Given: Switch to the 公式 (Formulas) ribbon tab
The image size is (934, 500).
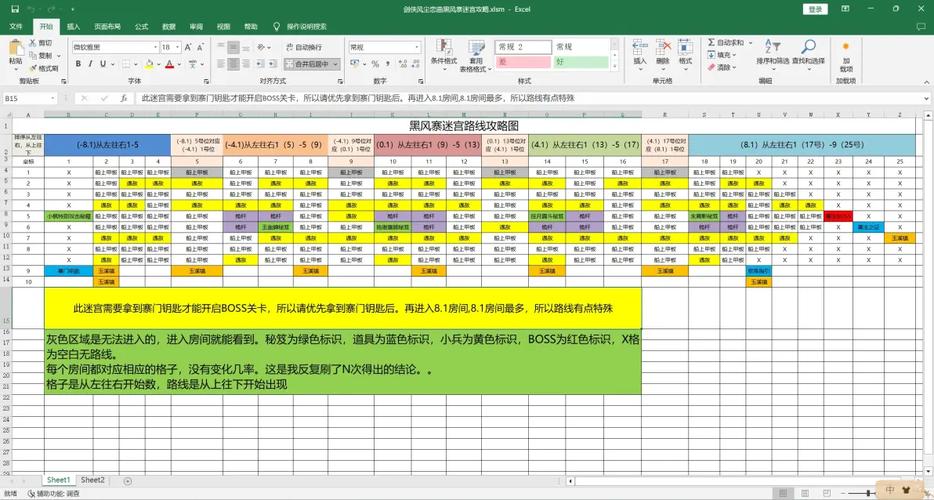Looking at the screenshot, I should (141, 27).
